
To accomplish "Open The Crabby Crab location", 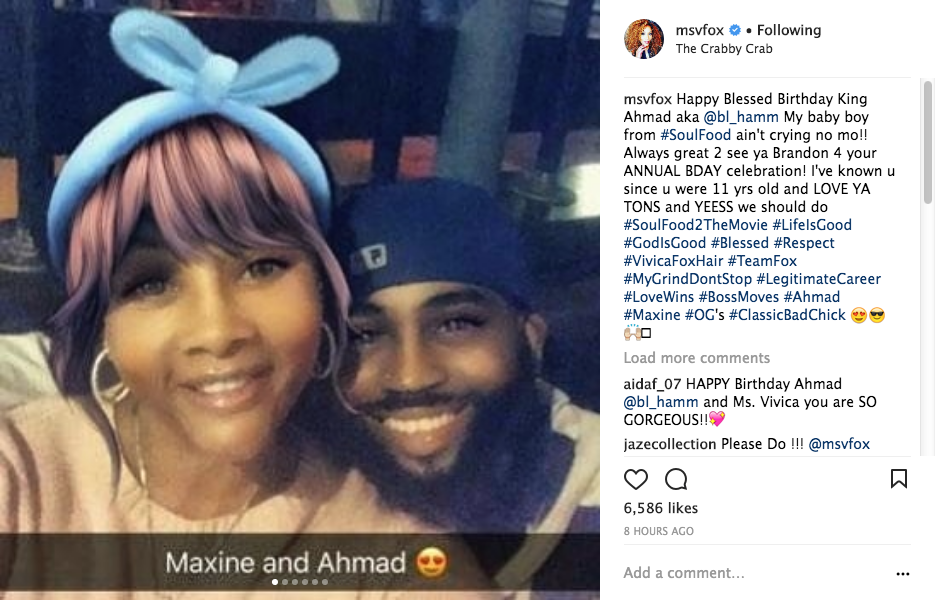I will pos(724,49).
